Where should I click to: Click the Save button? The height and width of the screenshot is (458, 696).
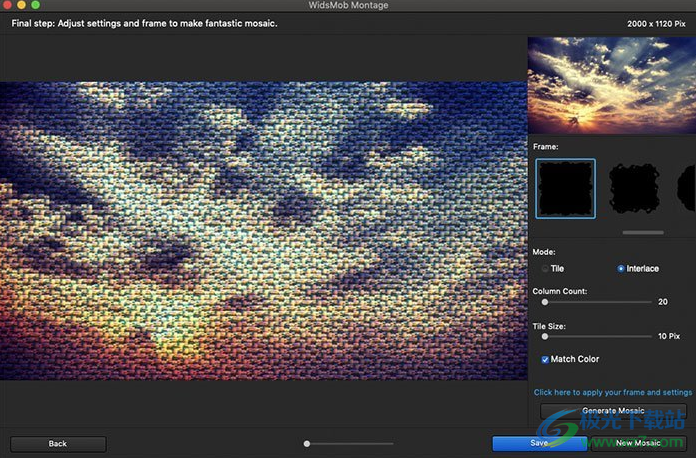coord(538,443)
